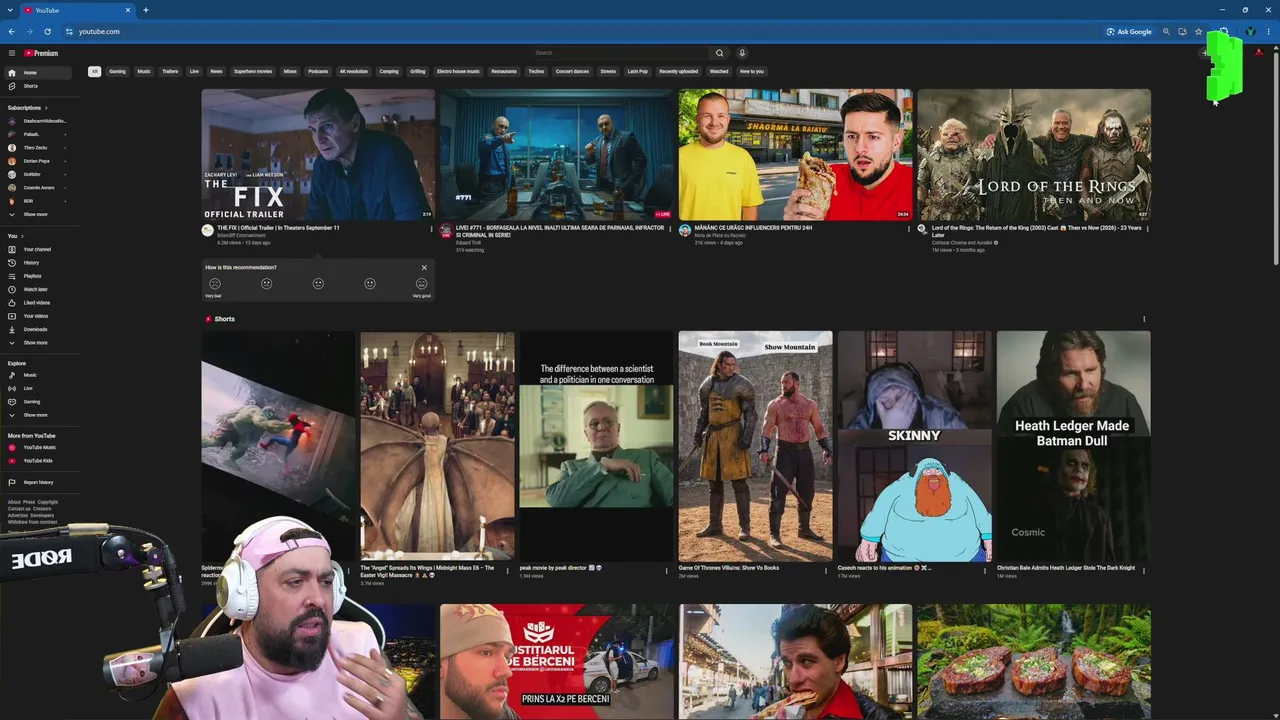Open Music under Explore

[36, 375]
